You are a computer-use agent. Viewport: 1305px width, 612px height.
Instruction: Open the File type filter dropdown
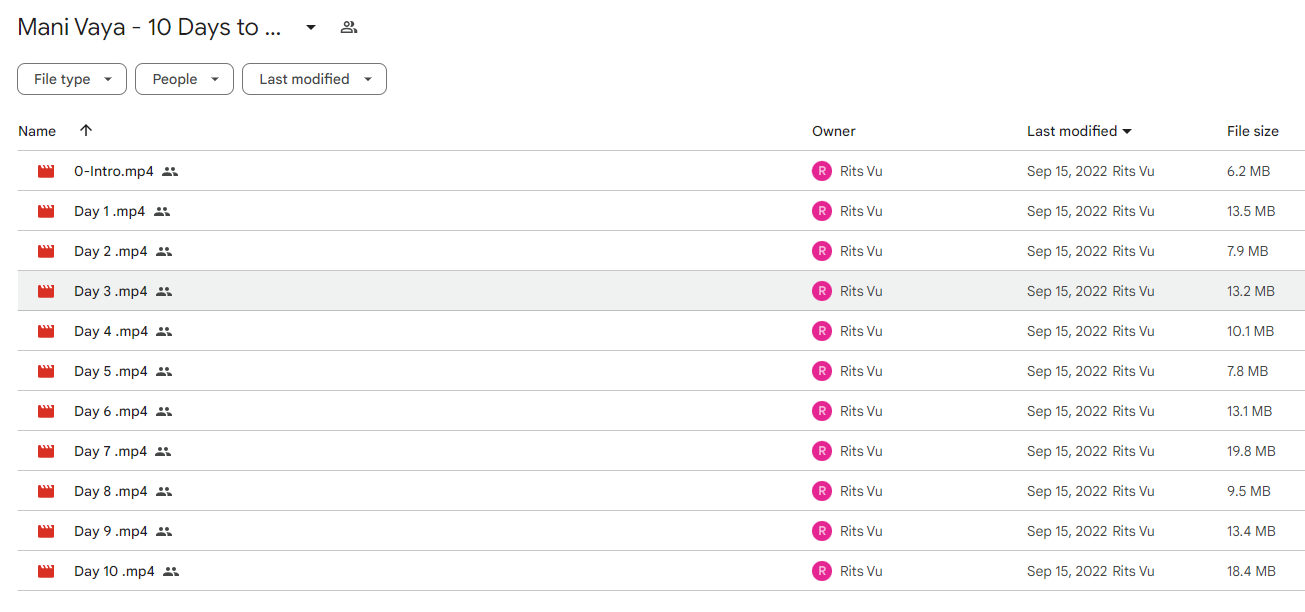click(x=72, y=79)
